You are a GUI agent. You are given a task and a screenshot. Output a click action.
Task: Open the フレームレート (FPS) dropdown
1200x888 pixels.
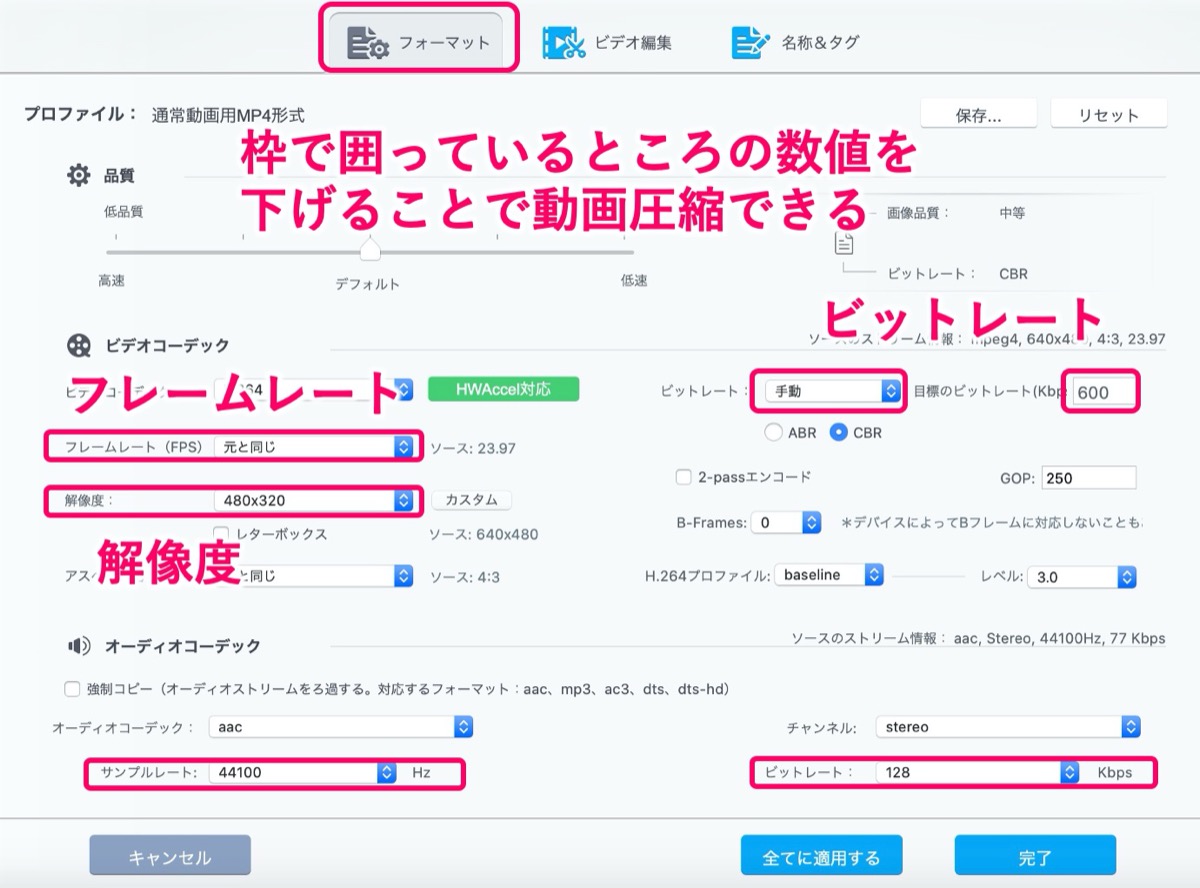pyautogui.click(x=313, y=447)
